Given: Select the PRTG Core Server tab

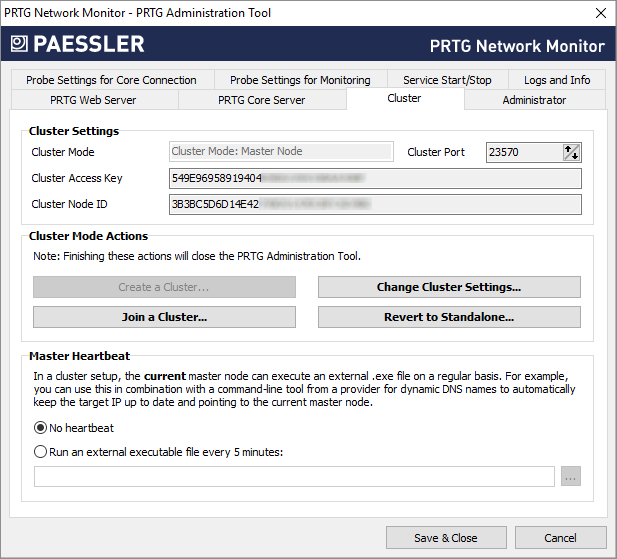Looking at the screenshot, I should coord(262,100).
